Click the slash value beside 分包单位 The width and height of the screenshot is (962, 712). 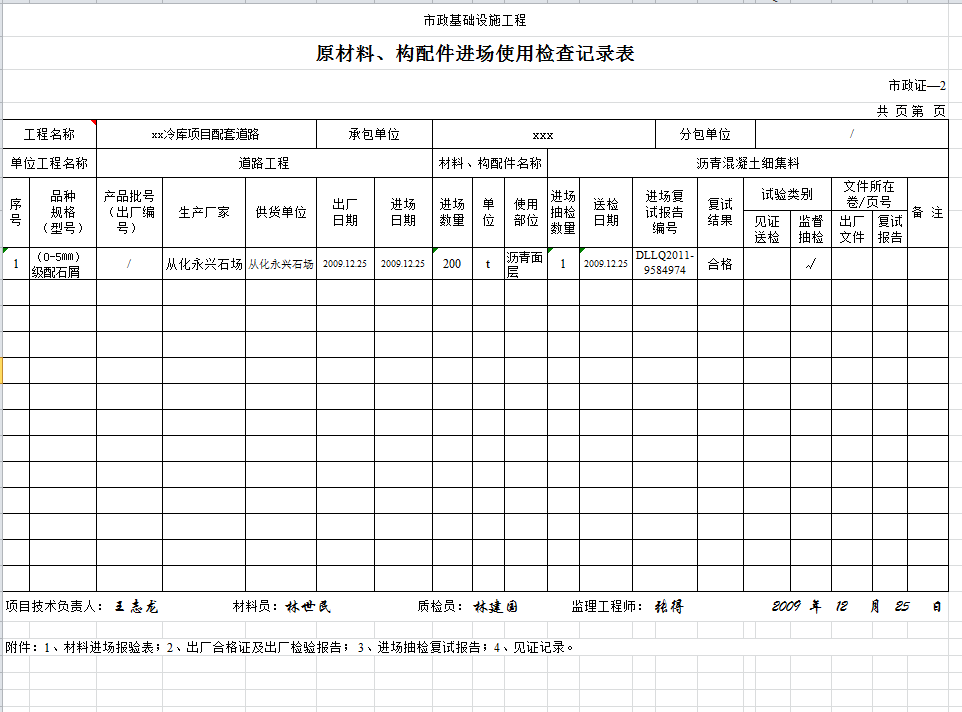(x=852, y=134)
